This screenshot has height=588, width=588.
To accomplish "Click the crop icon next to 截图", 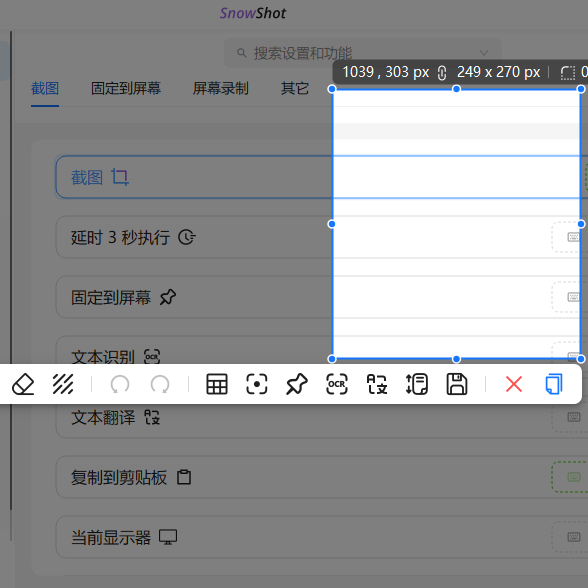I will [x=120, y=177].
